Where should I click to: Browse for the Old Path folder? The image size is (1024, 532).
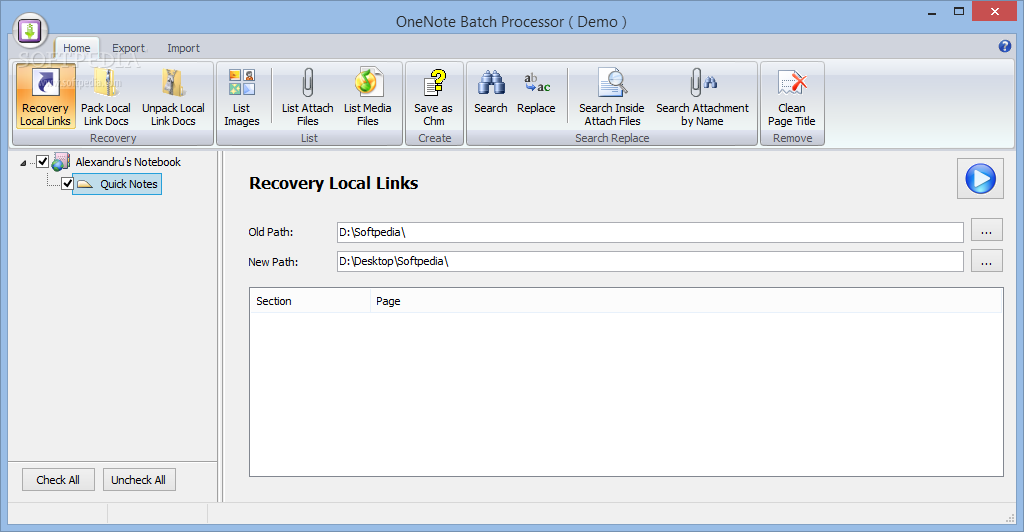(x=986, y=230)
